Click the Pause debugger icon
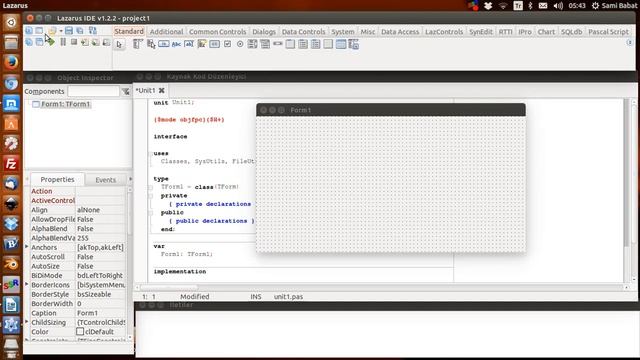 pos(63,42)
